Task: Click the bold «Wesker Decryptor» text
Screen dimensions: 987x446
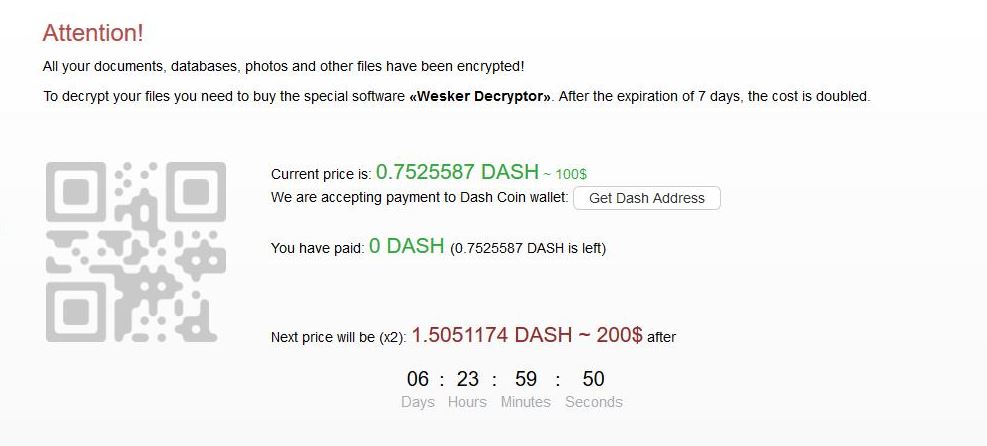Action: pos(480,97)
